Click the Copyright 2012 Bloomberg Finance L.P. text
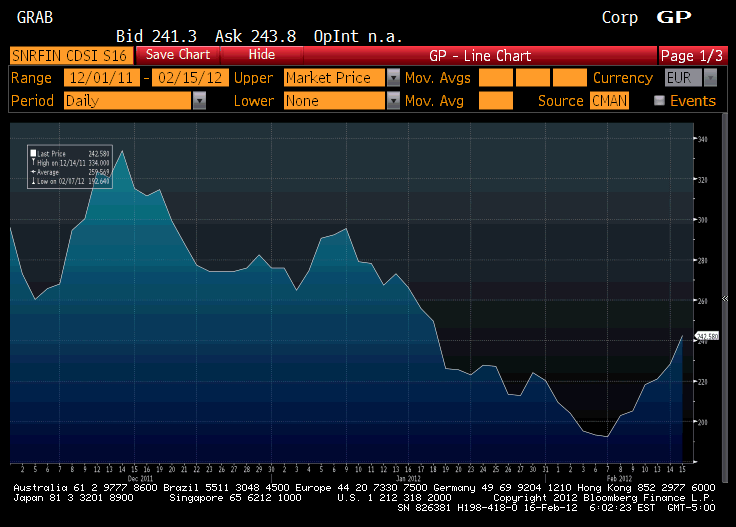Viewport: 736px width, 527px height. (604, 497)
